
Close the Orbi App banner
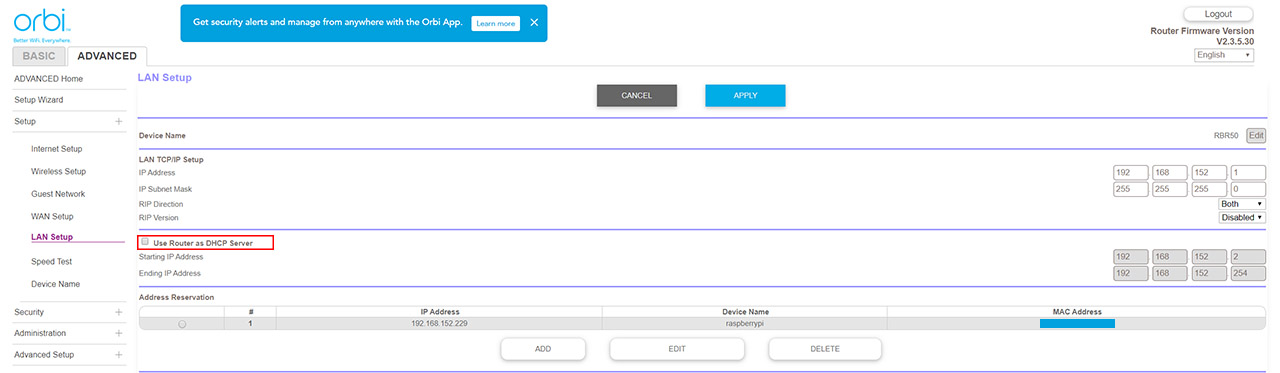pos(534,22)
